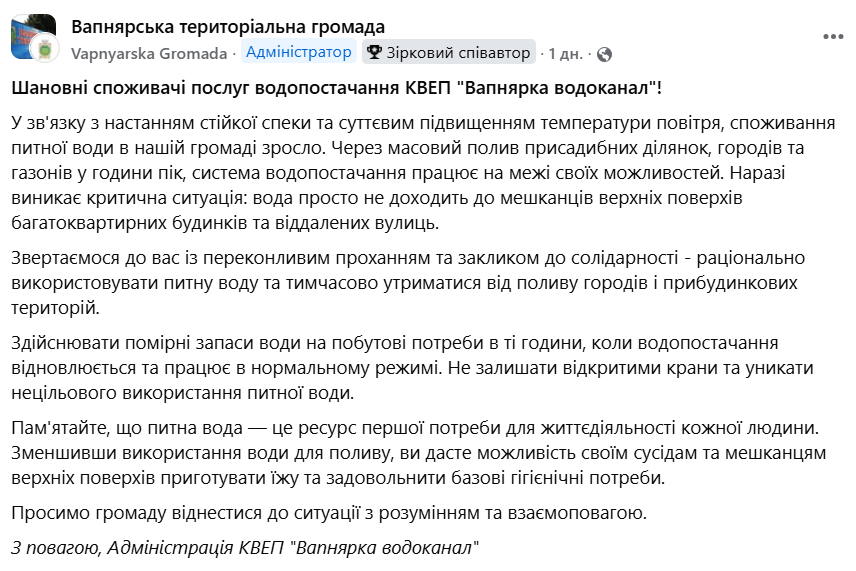Click the italic signature "З повагою, Адміністрація"
The image size is (856, 571).
[x=245, y=547]
